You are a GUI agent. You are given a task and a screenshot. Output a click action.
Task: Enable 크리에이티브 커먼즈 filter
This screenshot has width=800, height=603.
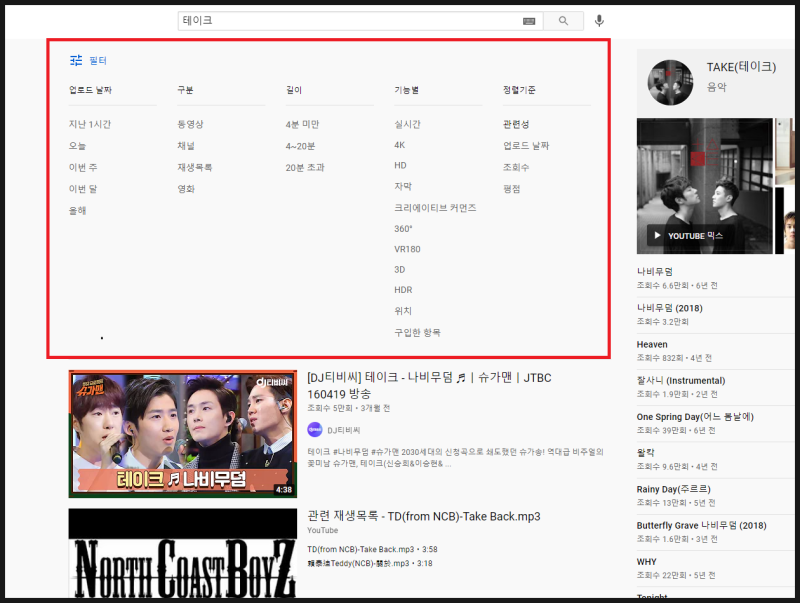(x=435, y=208)
